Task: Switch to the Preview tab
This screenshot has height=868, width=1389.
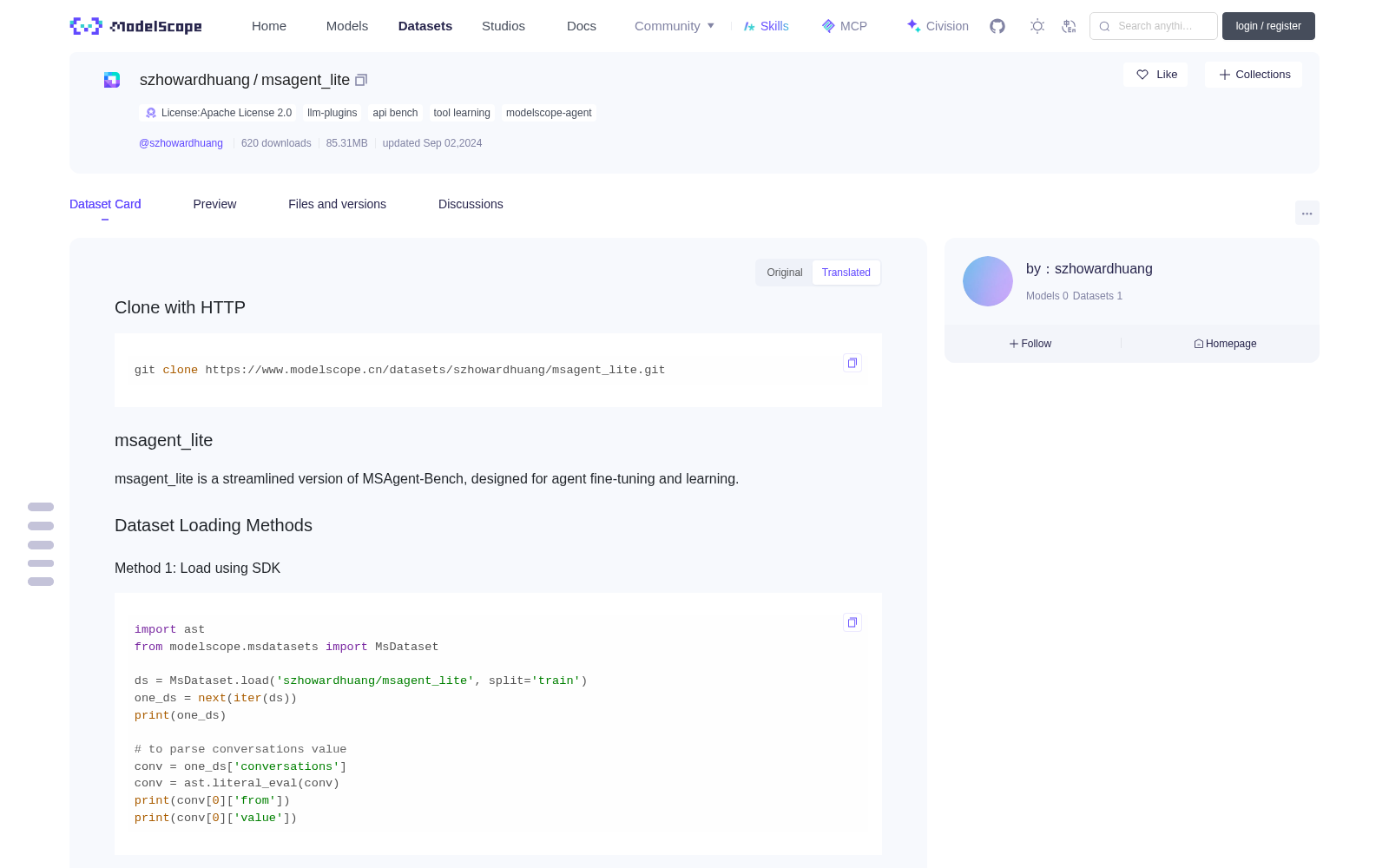Action: pos(214,204)
